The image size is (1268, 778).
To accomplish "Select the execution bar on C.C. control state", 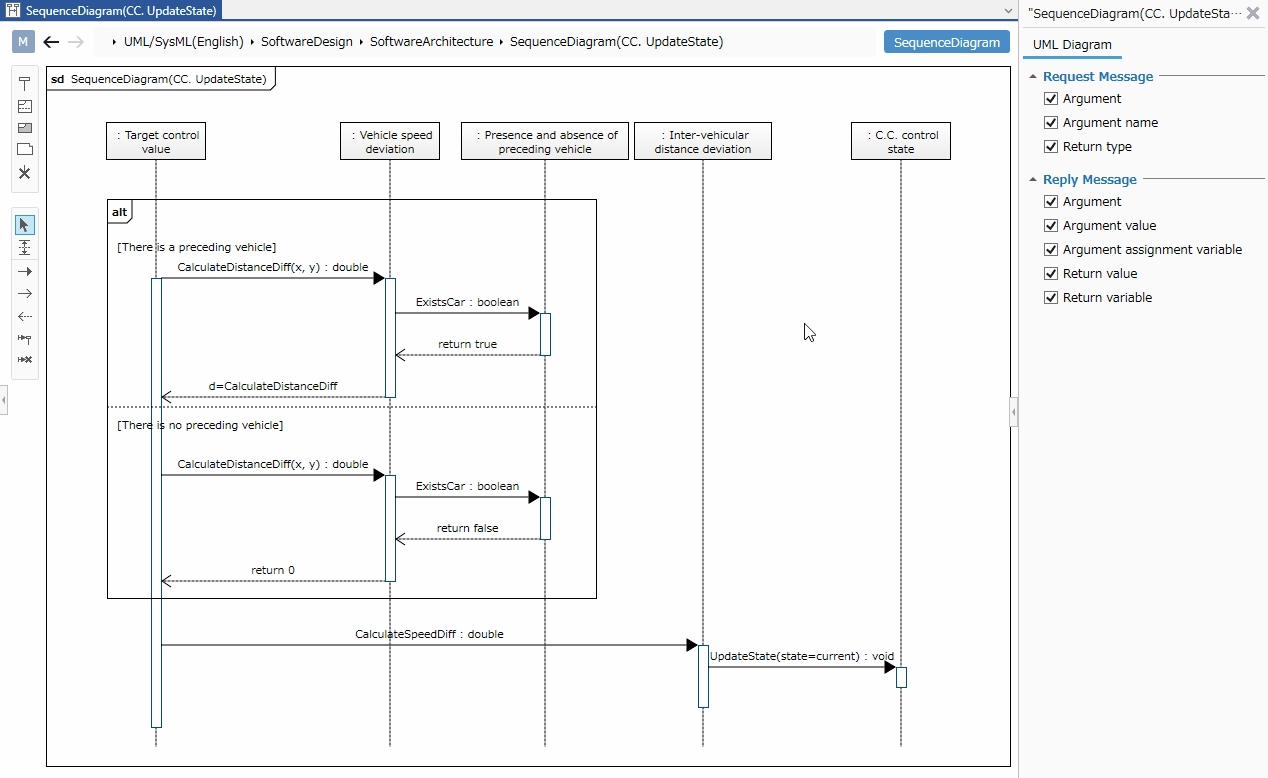I will [x=901, y=677].
